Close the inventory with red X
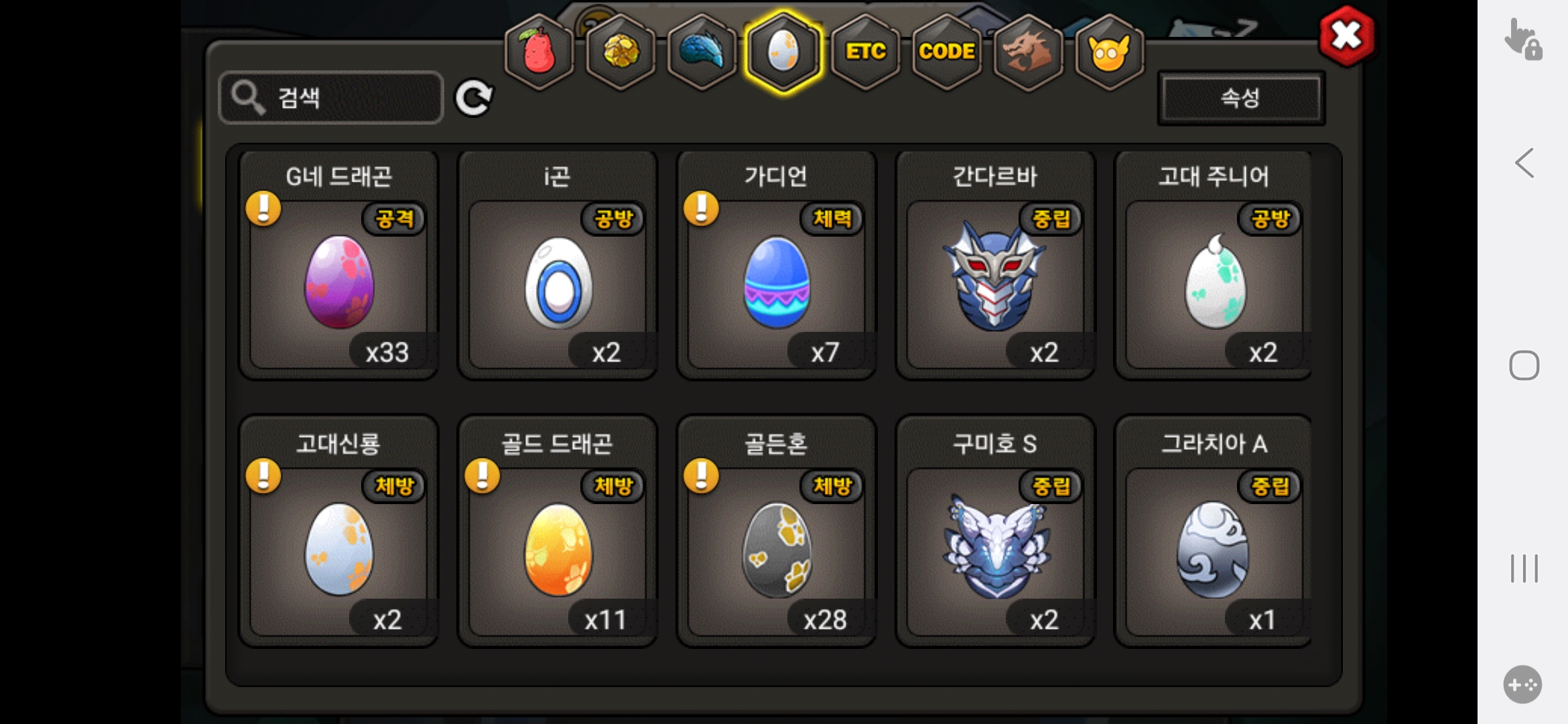Image resolution: width=1568 pixels, height=724 pixels. tap(1346, 36)
